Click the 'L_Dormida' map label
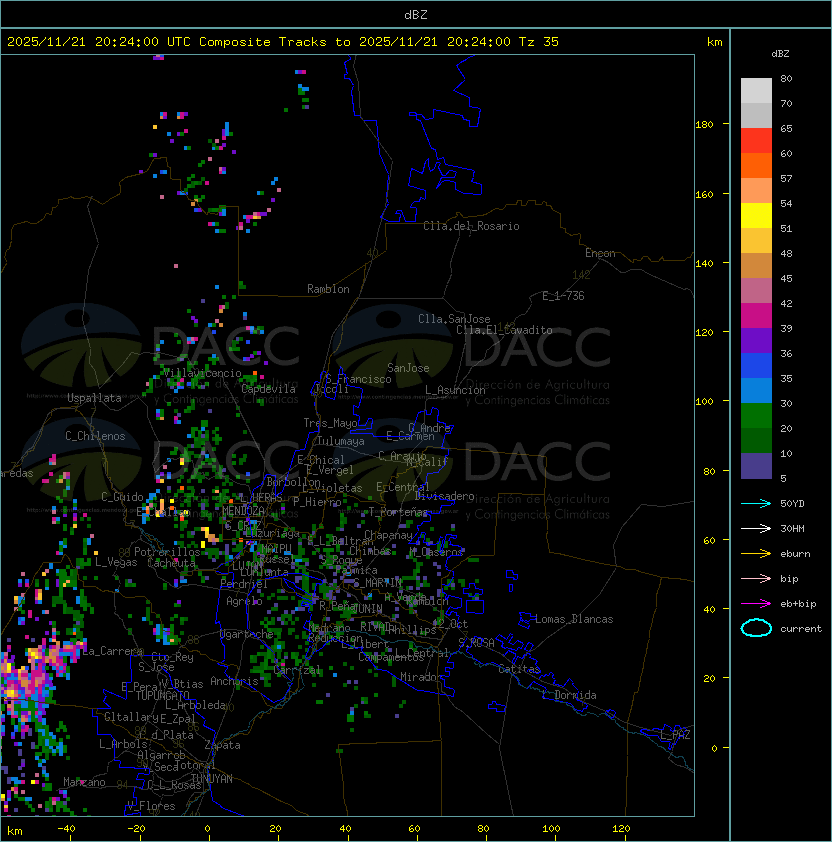The height and width of the screenshot is (842, 832). coord(569,695)
